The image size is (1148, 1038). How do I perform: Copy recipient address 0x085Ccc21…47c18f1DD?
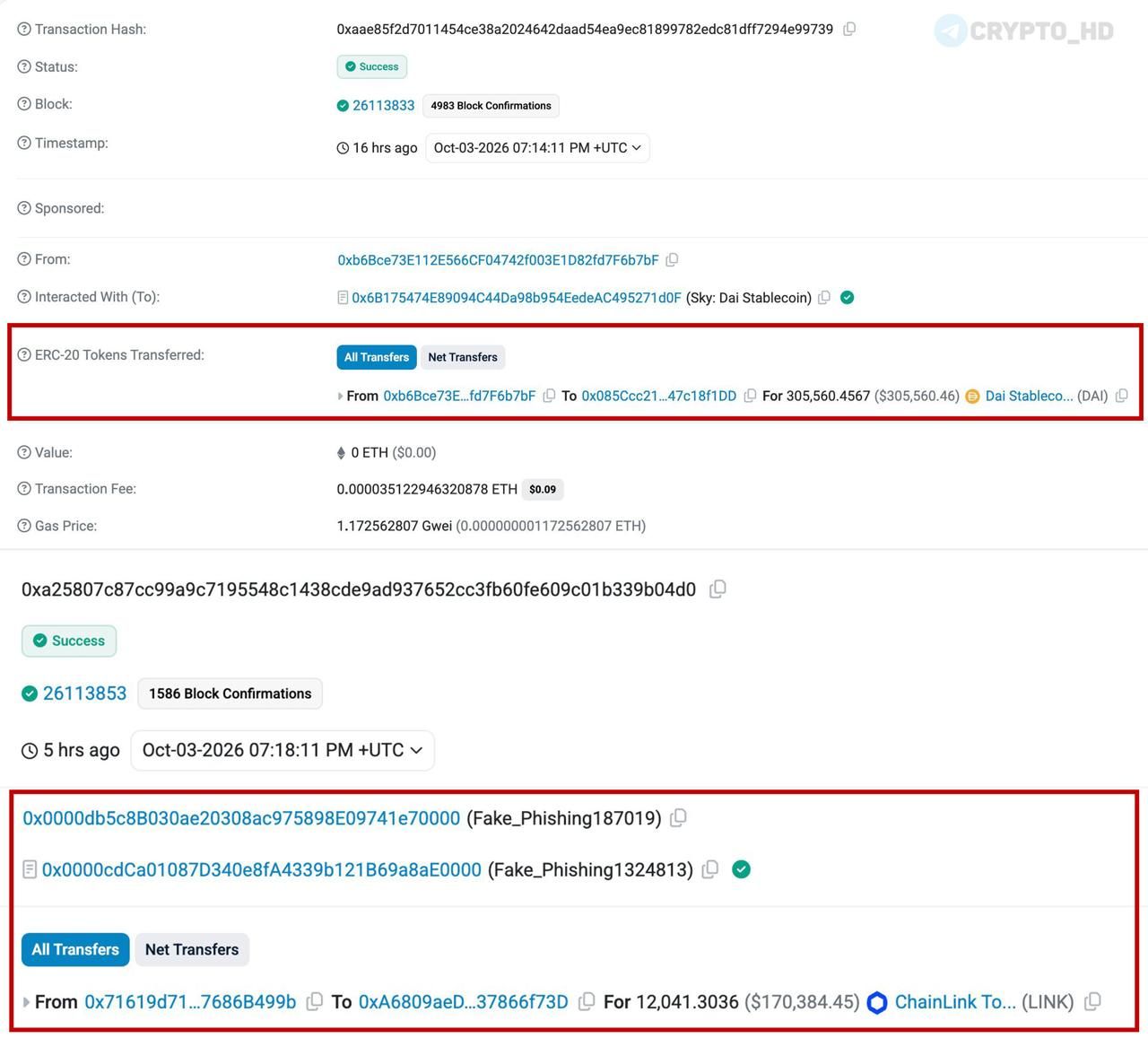pos(750,396)
